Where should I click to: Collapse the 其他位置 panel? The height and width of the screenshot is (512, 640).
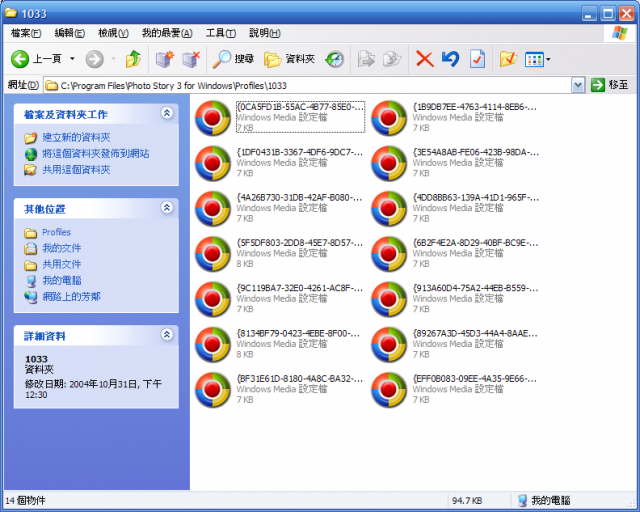[167, 208]
